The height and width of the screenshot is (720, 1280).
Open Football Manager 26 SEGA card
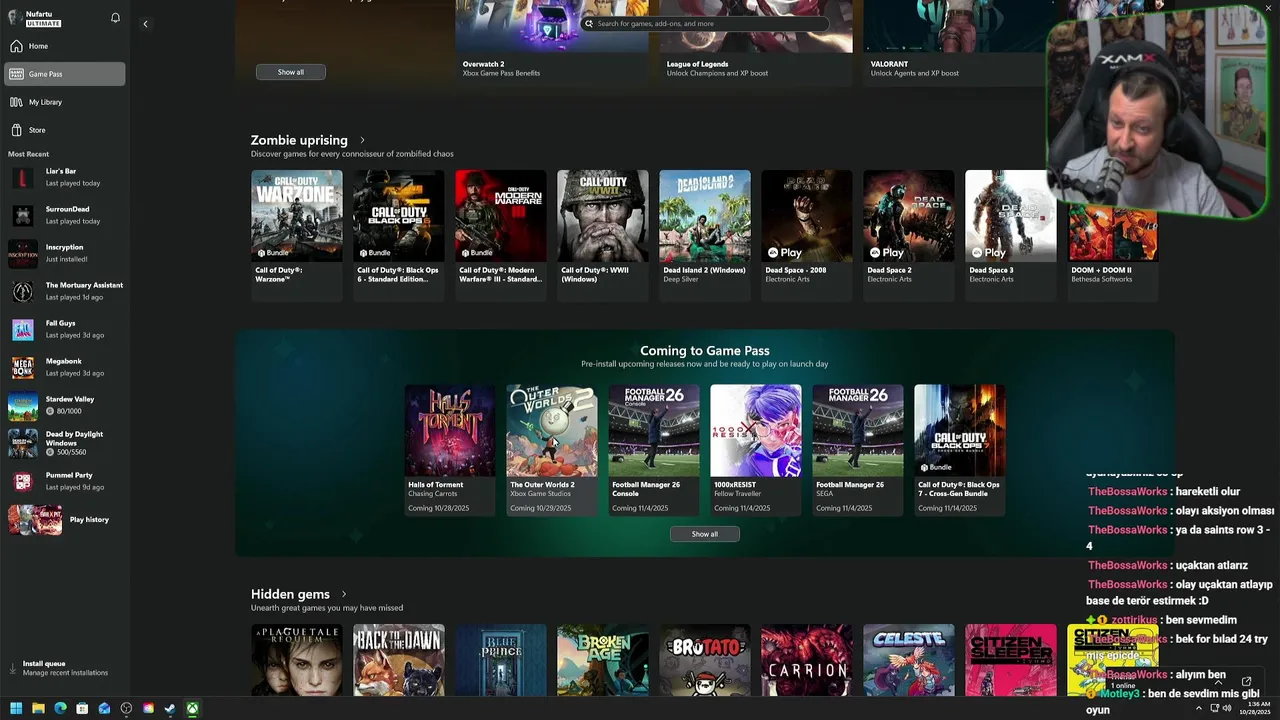click(x=858, y=450)
